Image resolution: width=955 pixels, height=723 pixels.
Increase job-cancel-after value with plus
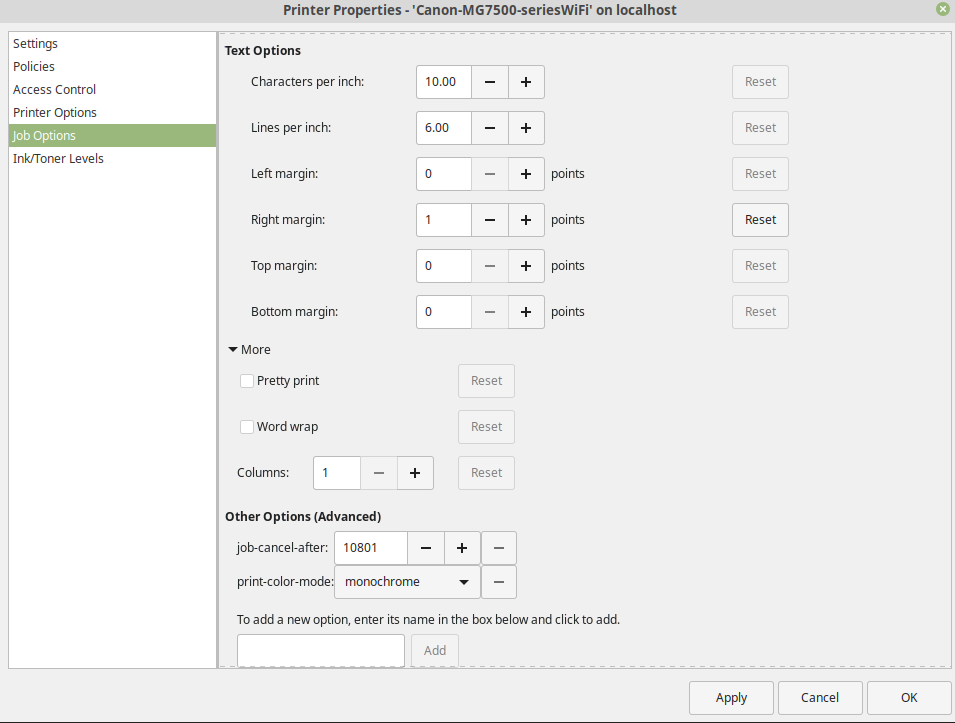(x=462, y=548)
